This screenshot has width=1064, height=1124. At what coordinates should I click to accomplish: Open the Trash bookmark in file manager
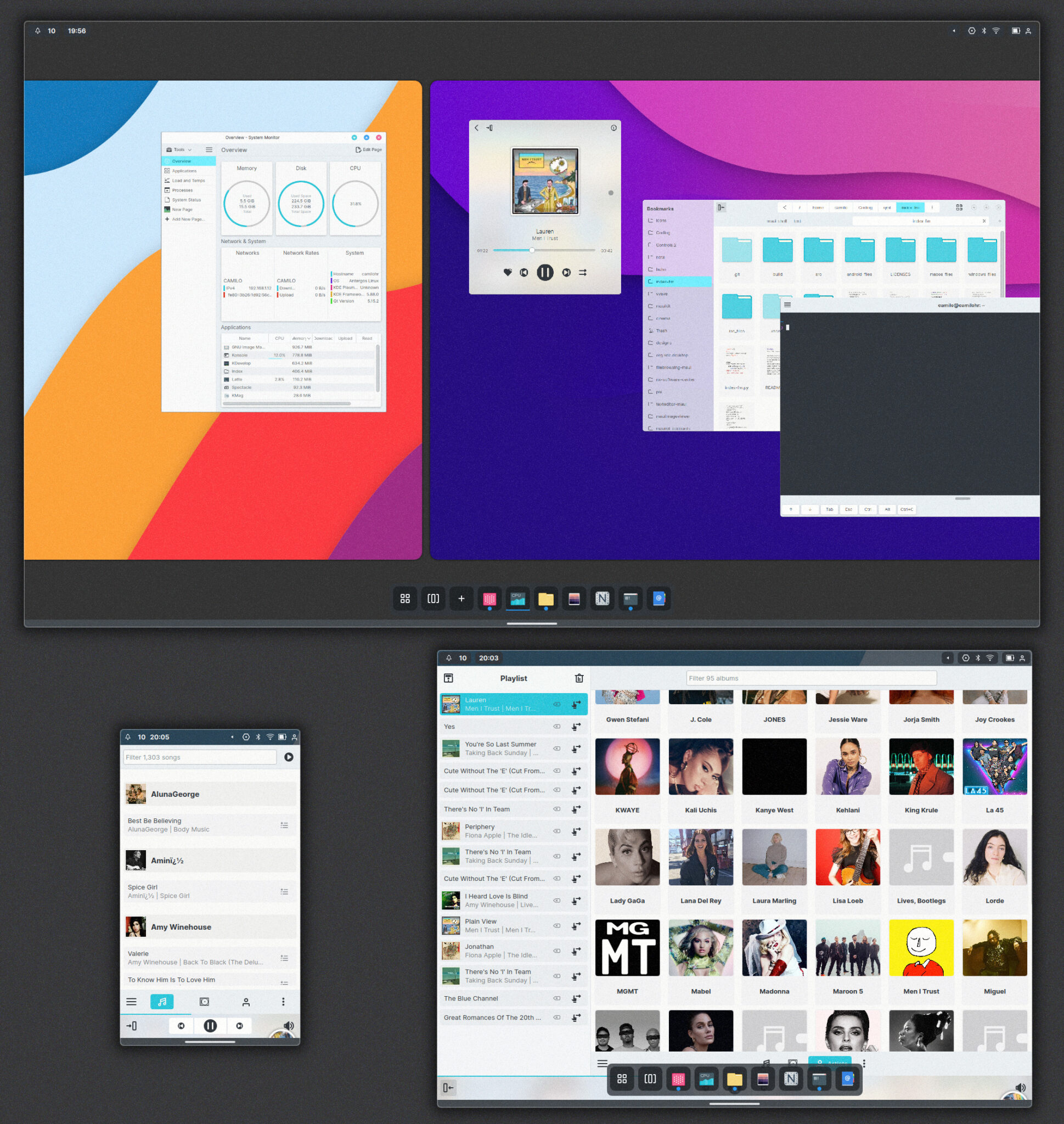[x=678, y=330]
